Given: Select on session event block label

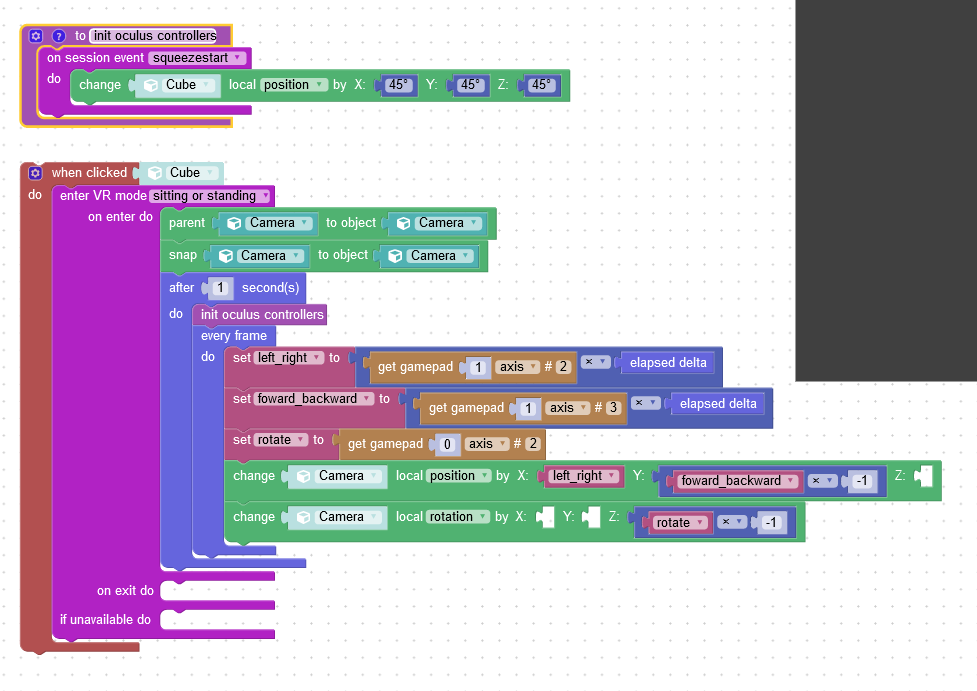Looking at the screenshot, I should pyautogui.click(x=95, y=58).
